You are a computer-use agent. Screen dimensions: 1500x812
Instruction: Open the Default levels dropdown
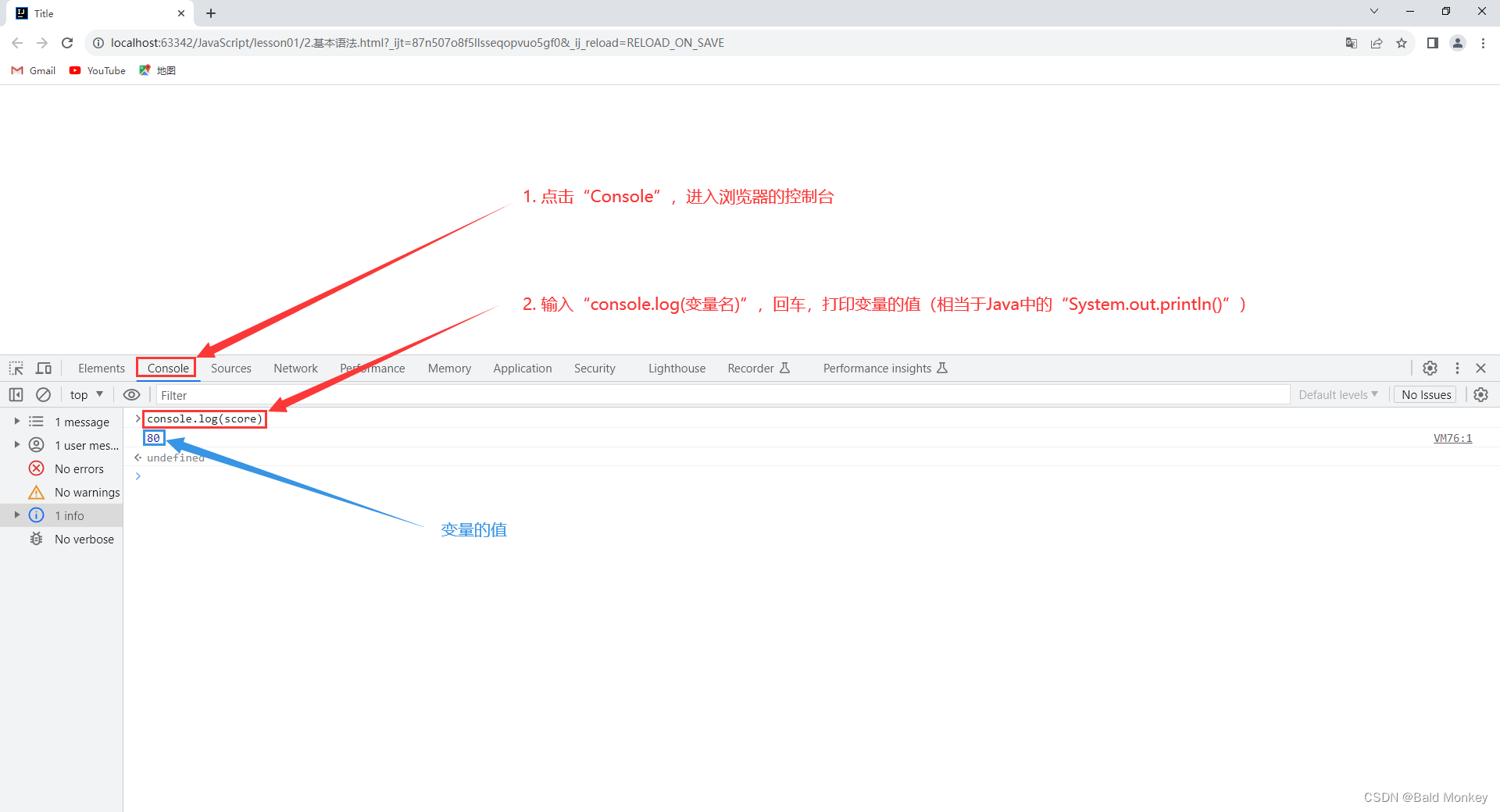[x=1338, y=395]
